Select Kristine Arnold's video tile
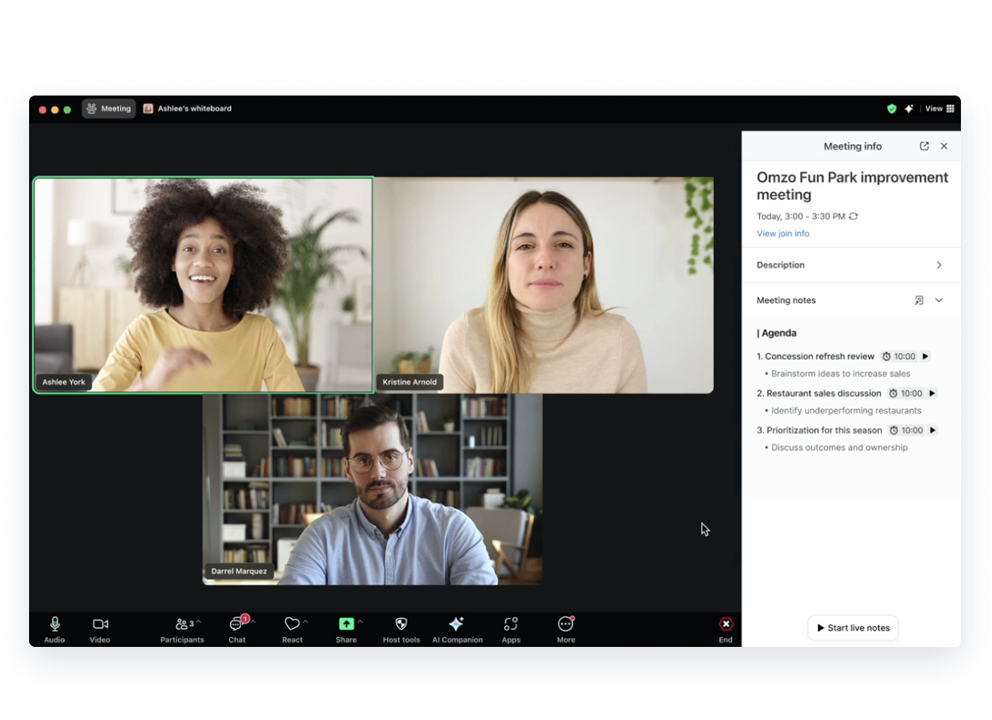 [x=544, y=285]
